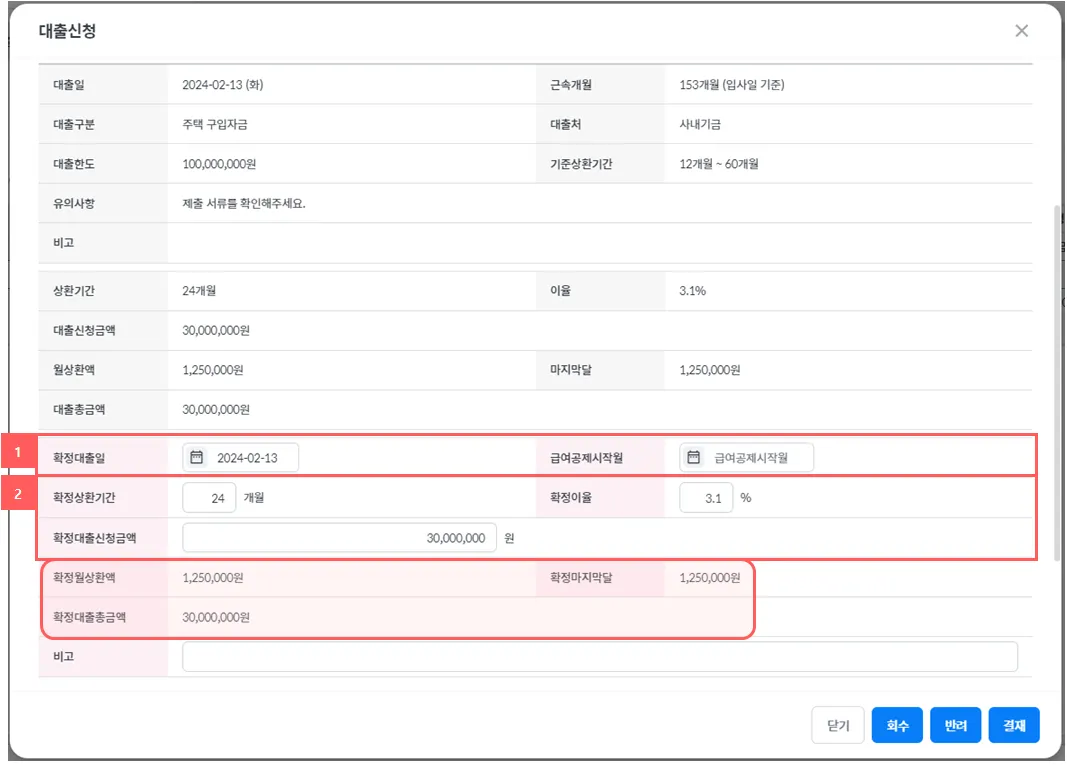Select the 대출일 value 2024-02-13 (화)
This screenshot has width=1067, height=765.
point(223,85)
